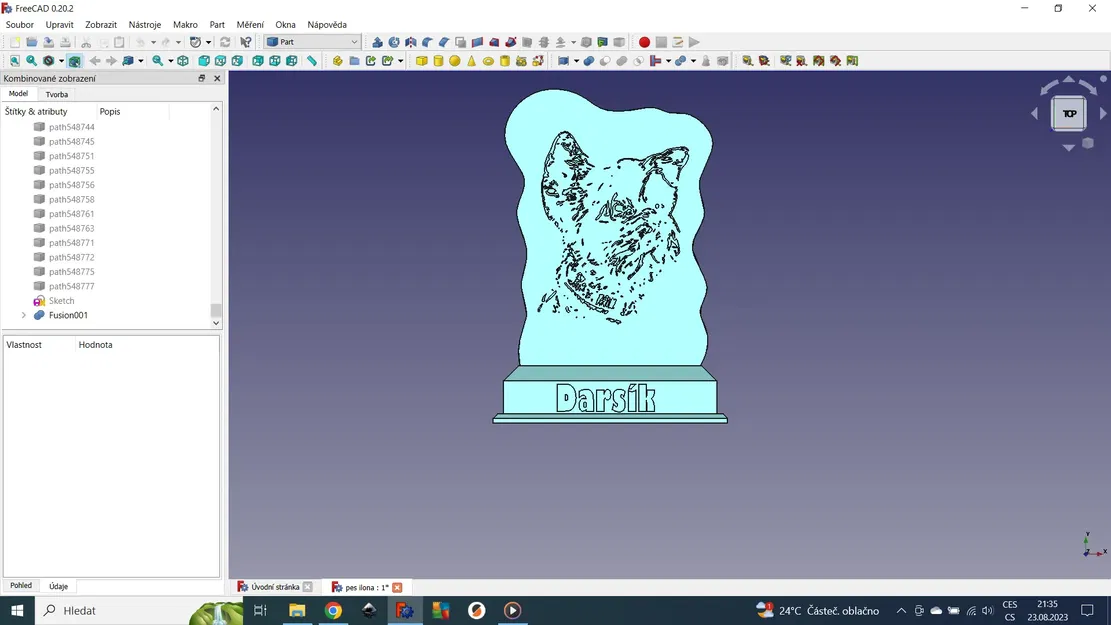Switch to the Údaje tab

click(x=59, y=587)
